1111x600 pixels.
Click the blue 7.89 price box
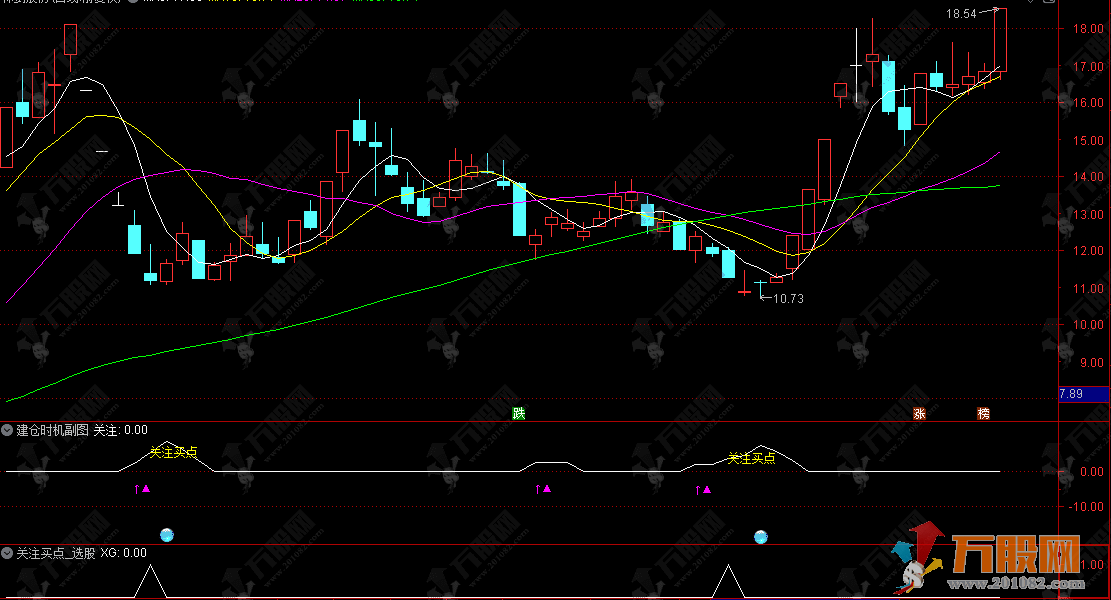tap(1083, 394)
